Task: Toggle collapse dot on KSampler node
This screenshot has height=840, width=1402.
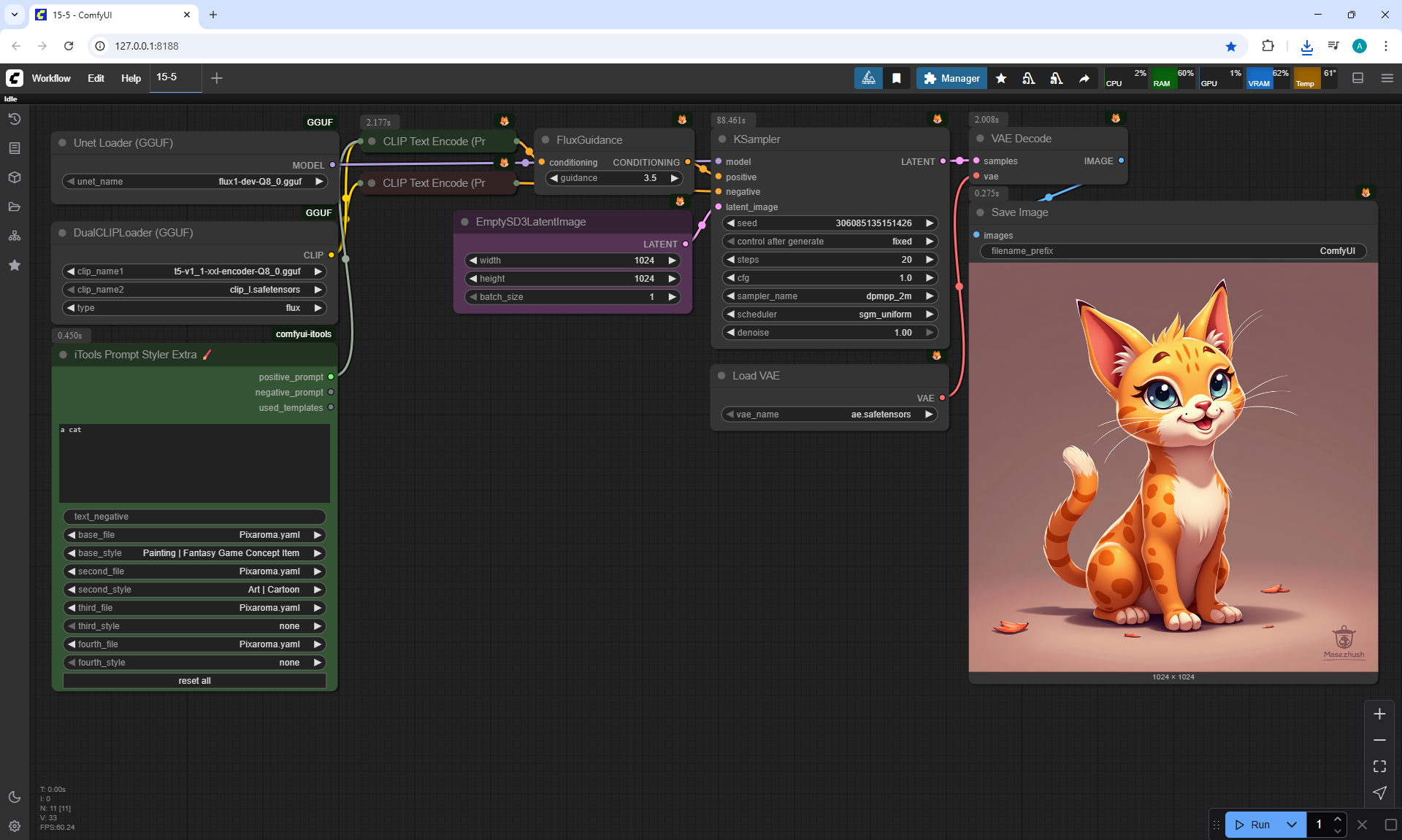Action: (722, 139)
